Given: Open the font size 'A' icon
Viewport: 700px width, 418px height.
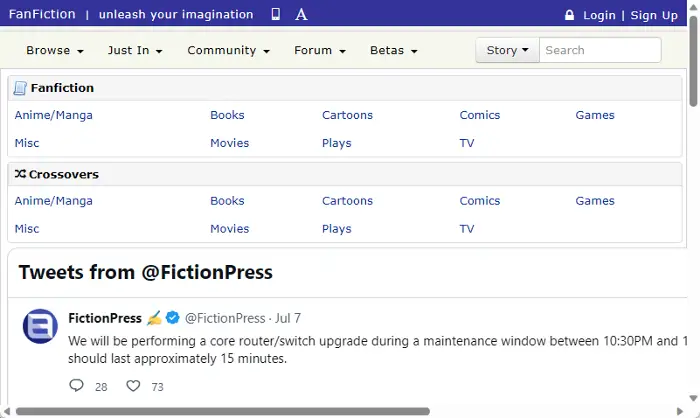Looking at the screenshot, I should [x=301, y=14].
